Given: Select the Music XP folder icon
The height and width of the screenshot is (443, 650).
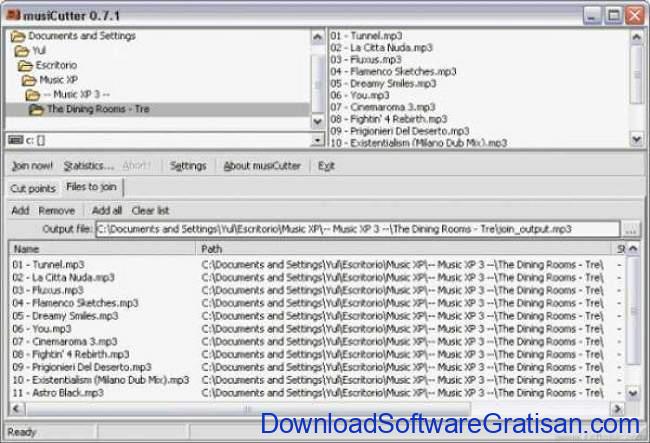Looking at the screenshot, I should point(29,80).
